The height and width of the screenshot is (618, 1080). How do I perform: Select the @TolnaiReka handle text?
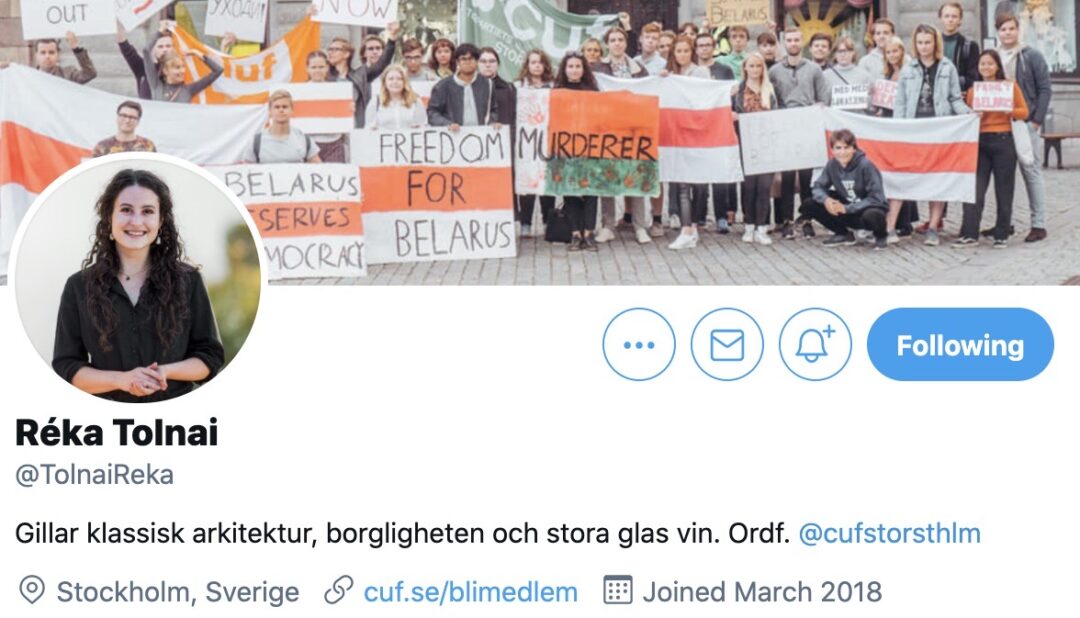pos(94,475)
